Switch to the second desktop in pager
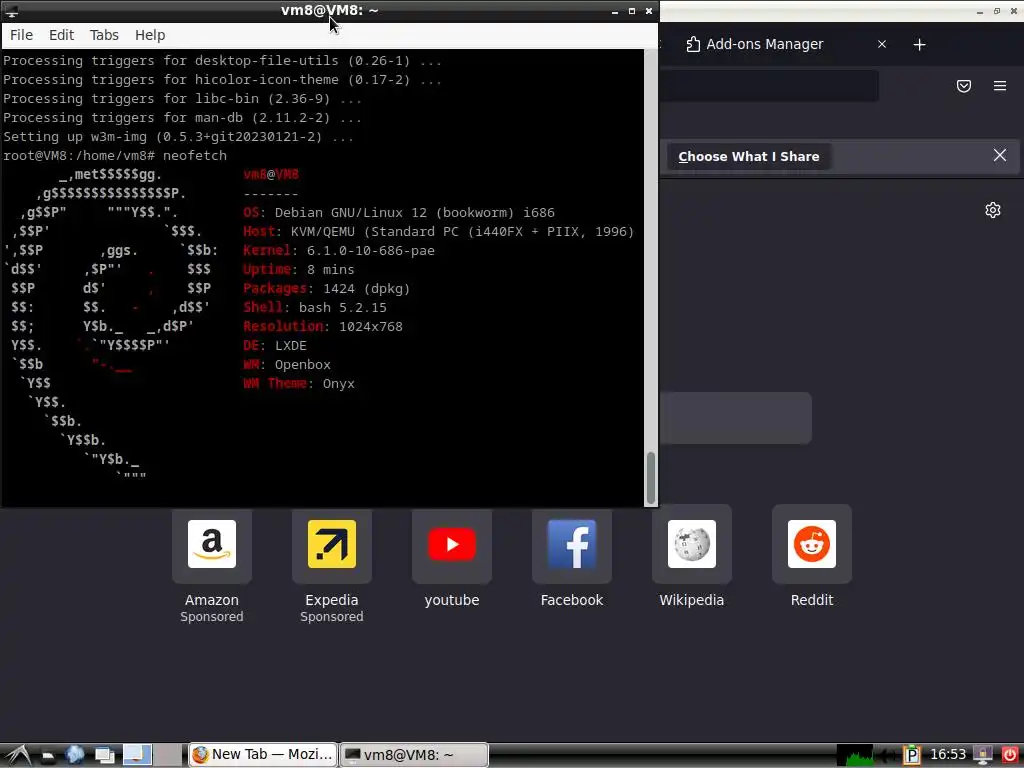This screenshot has width=1024, height=768. [x=168, y=755]
